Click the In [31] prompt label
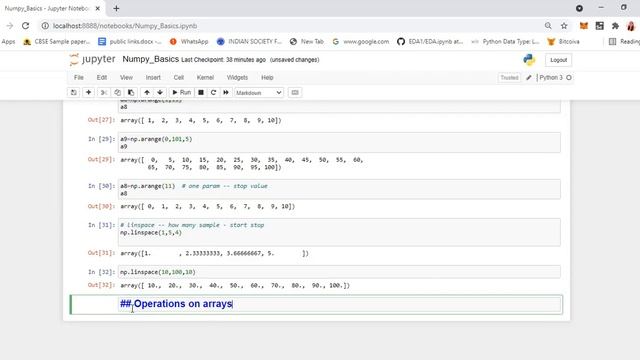Screen dimensions: 640x360 (102, 225)
